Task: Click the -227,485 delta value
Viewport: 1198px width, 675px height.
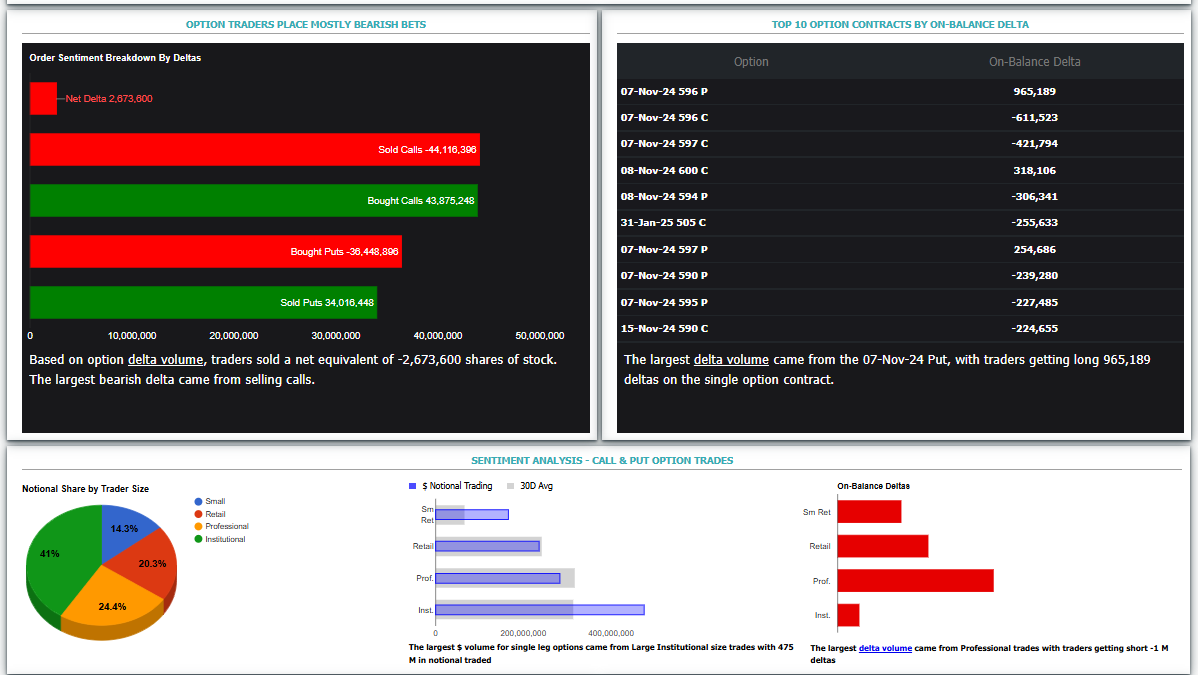Action: [1034, 302]
